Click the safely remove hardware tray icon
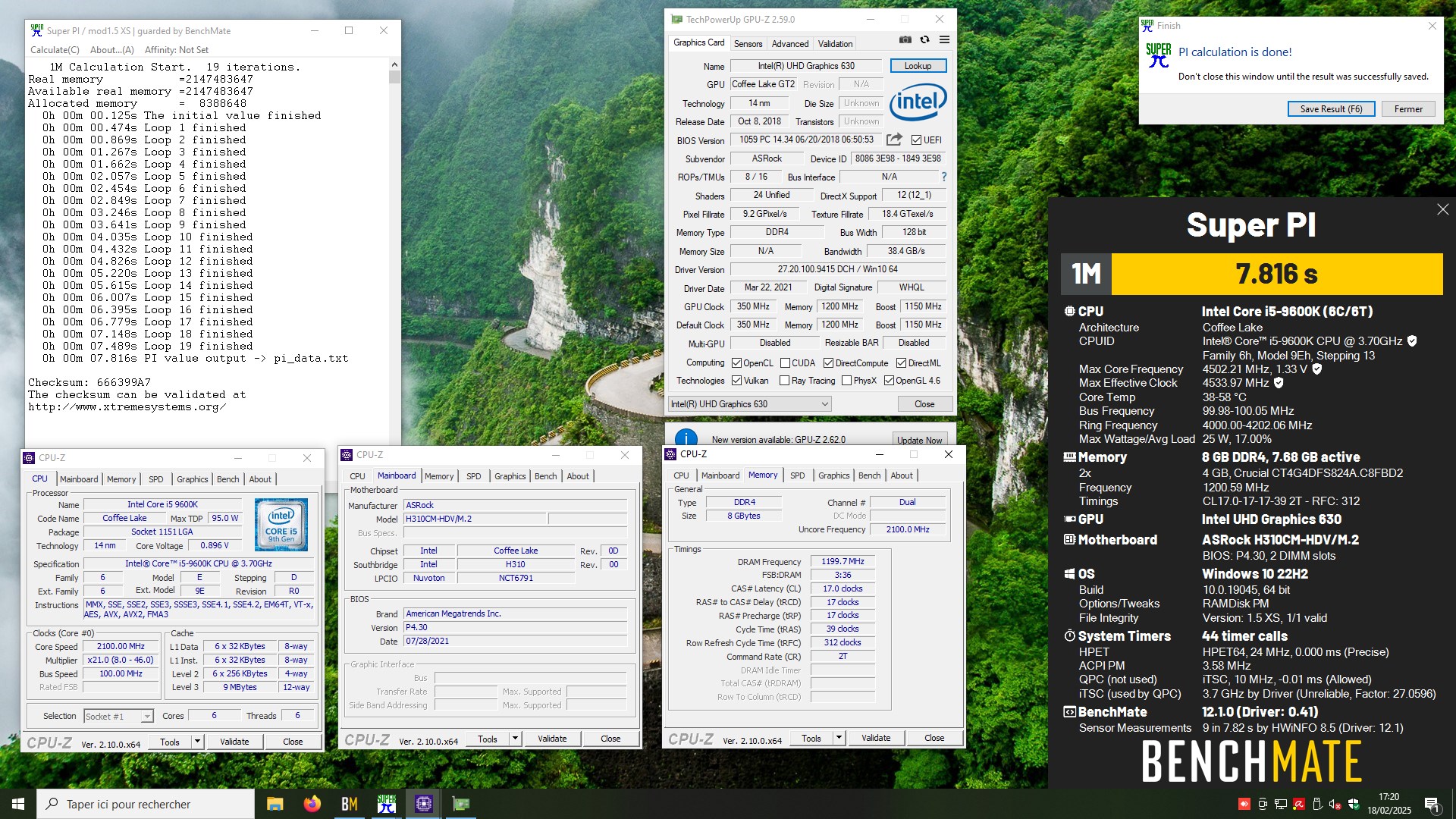 tap(1317, 804)
